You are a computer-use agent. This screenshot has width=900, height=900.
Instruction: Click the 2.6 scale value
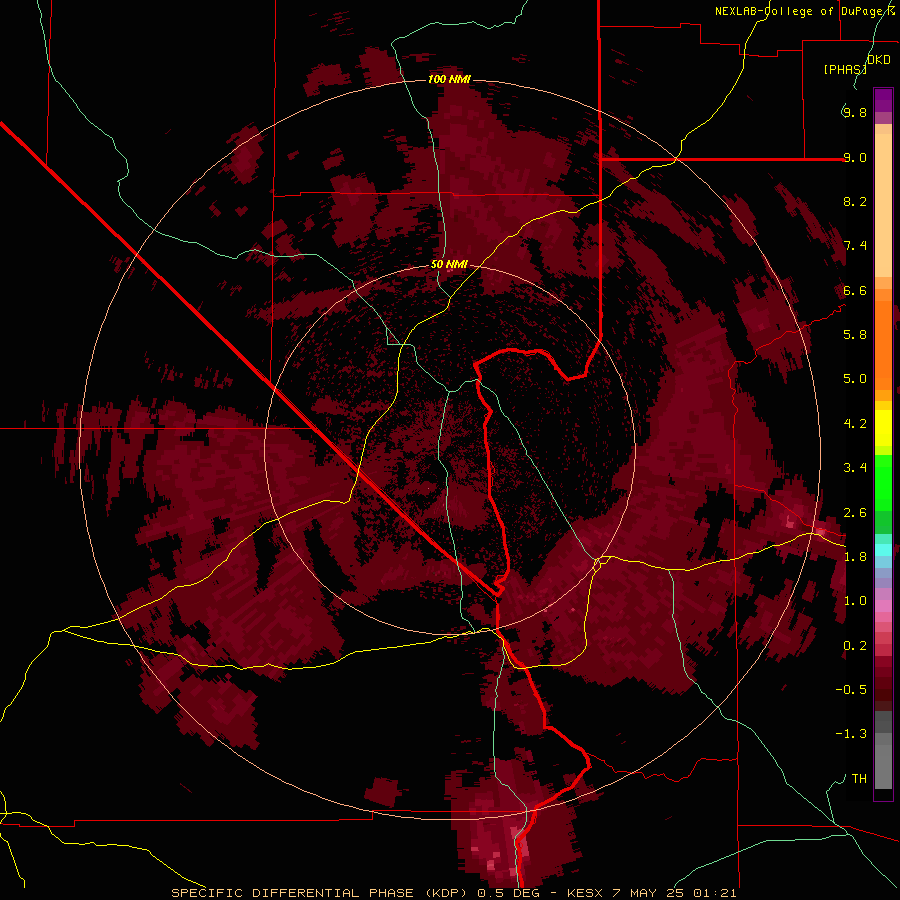point(855,513)
